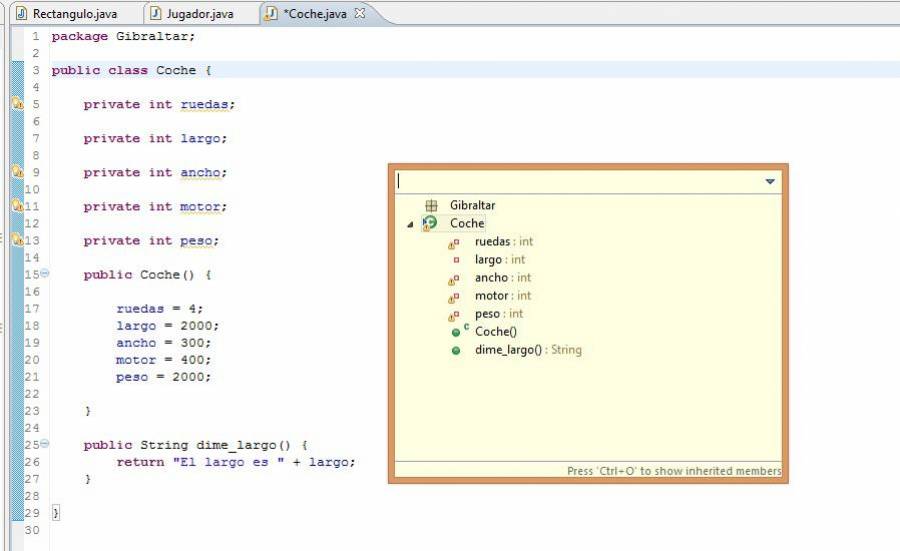This screenshot has height=551, width=900.
Task: Click the dime_largo() method green circle icon
Action: (456, 350)
